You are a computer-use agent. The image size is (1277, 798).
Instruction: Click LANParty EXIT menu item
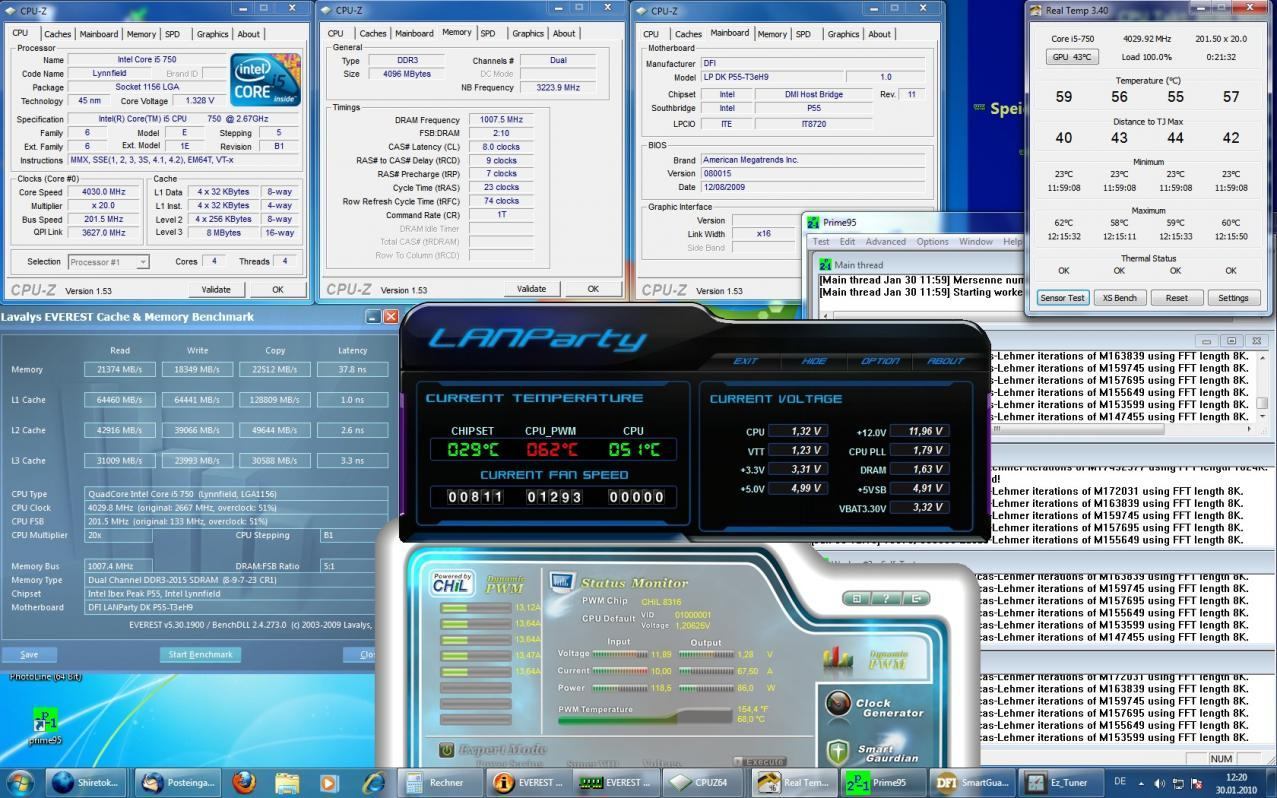tap(745, 361)
